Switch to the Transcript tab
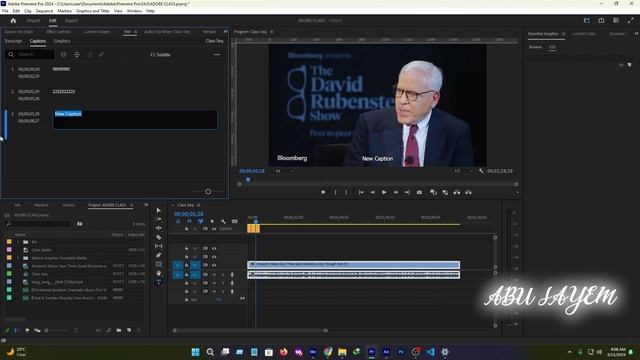 pos(13,41)
